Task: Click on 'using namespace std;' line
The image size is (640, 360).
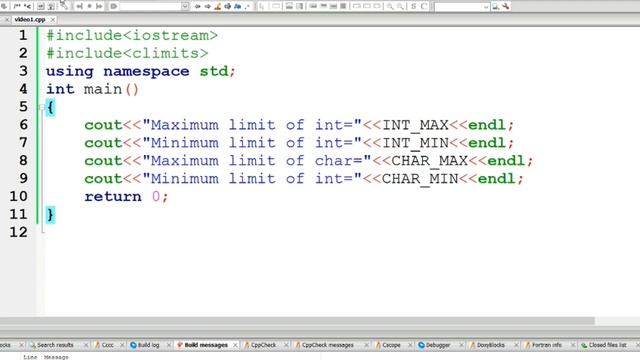Action: tap(141, 71)
